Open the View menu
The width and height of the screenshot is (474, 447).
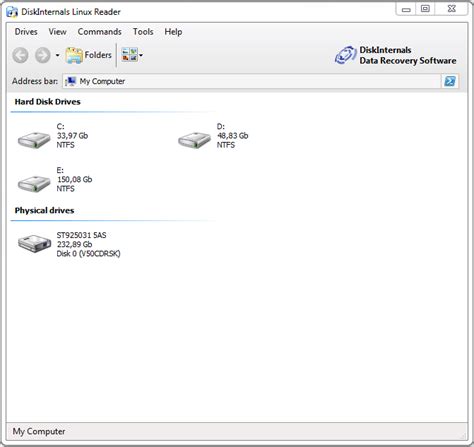pos(57,32)
